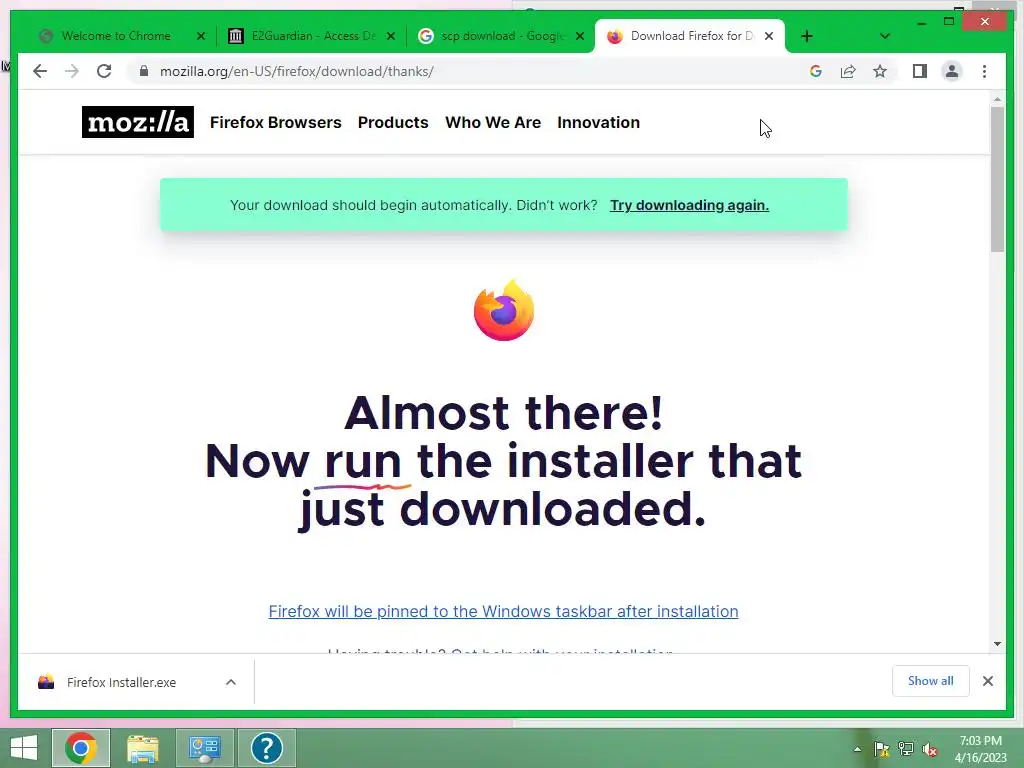Open a new tab with the plus button

point(807,36)
